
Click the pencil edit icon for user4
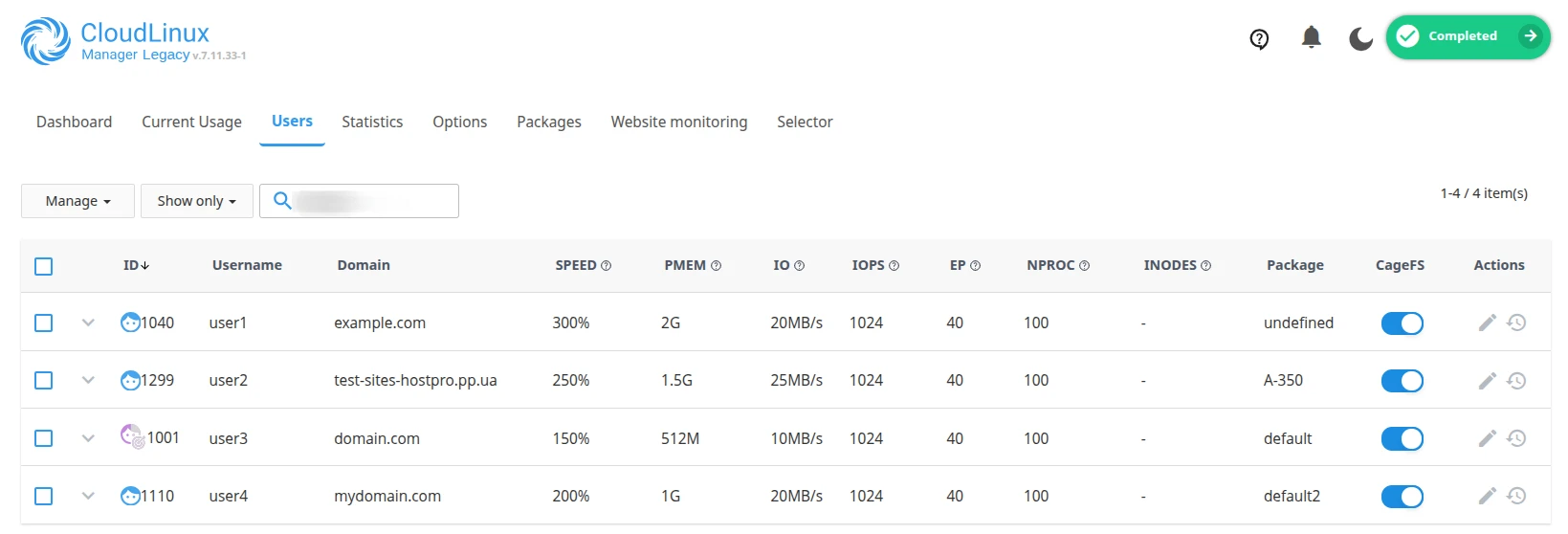tap(1487, 496)
